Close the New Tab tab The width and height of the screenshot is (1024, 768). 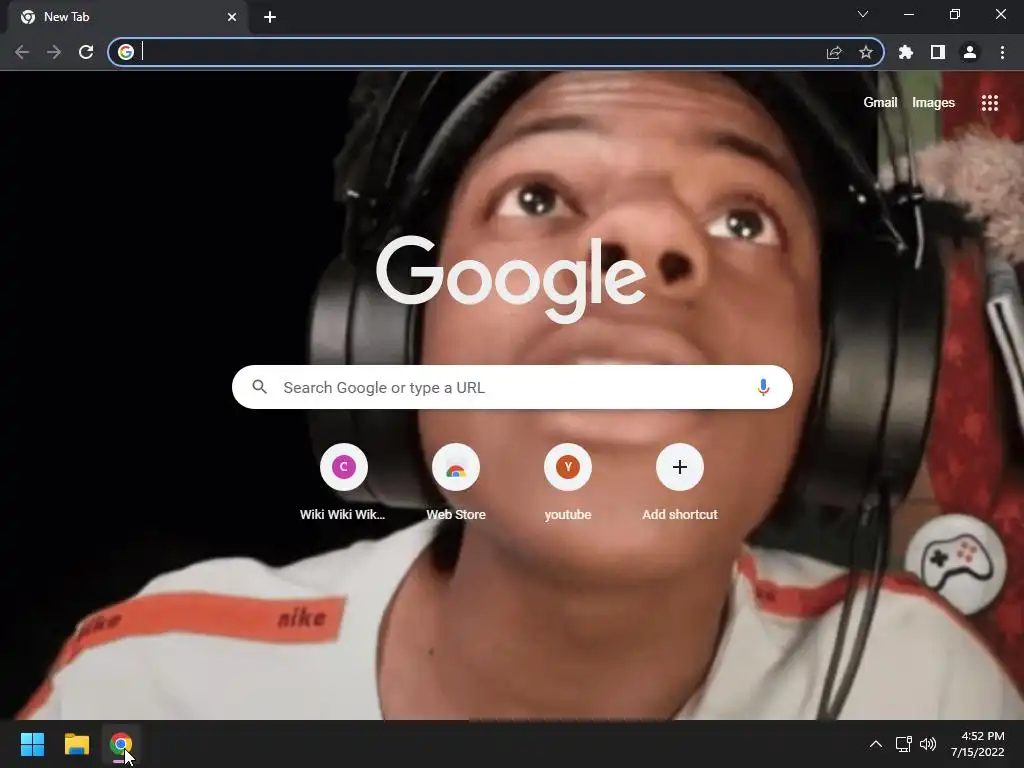(232, 17)
